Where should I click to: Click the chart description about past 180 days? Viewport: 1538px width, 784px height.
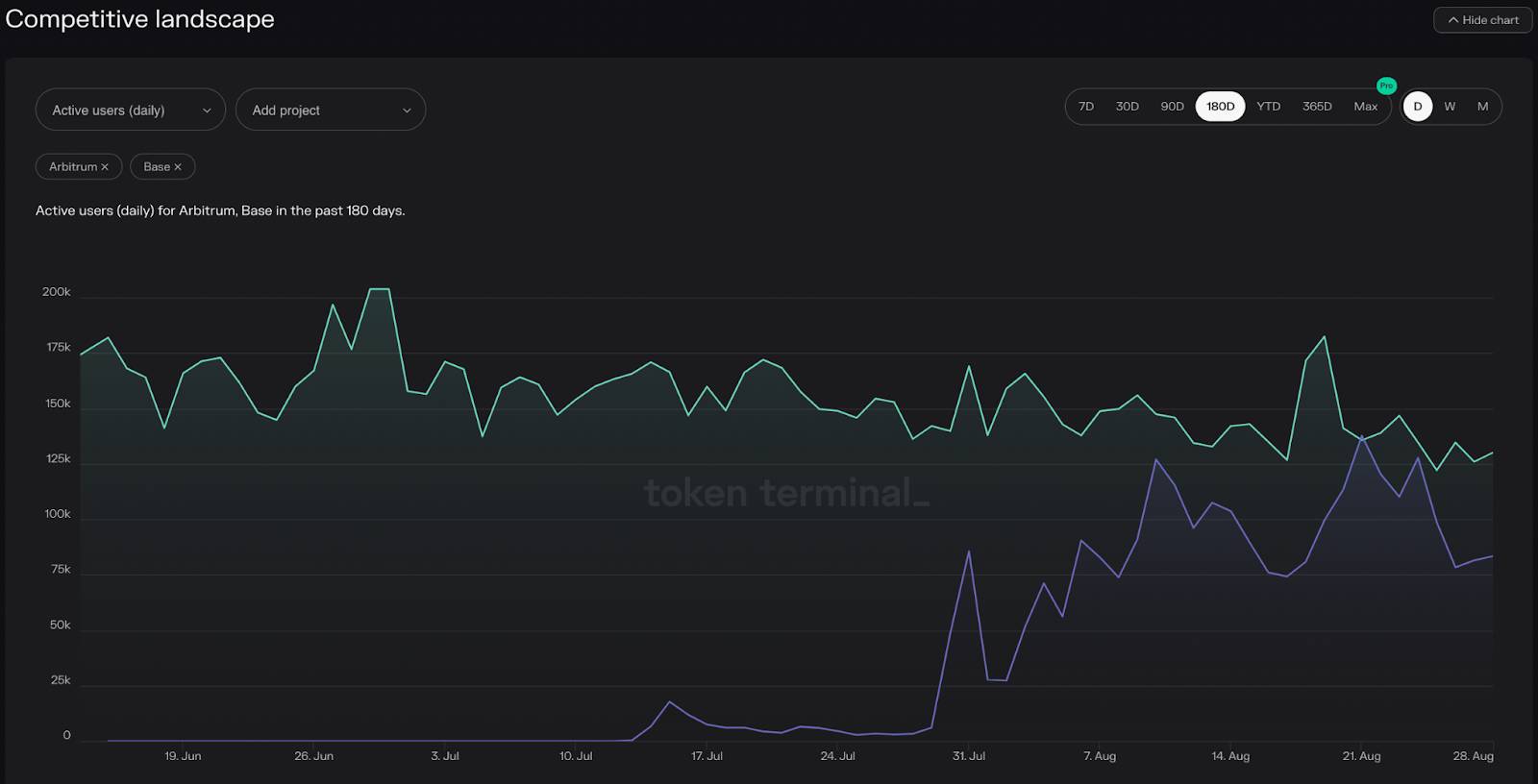point(220,210)
